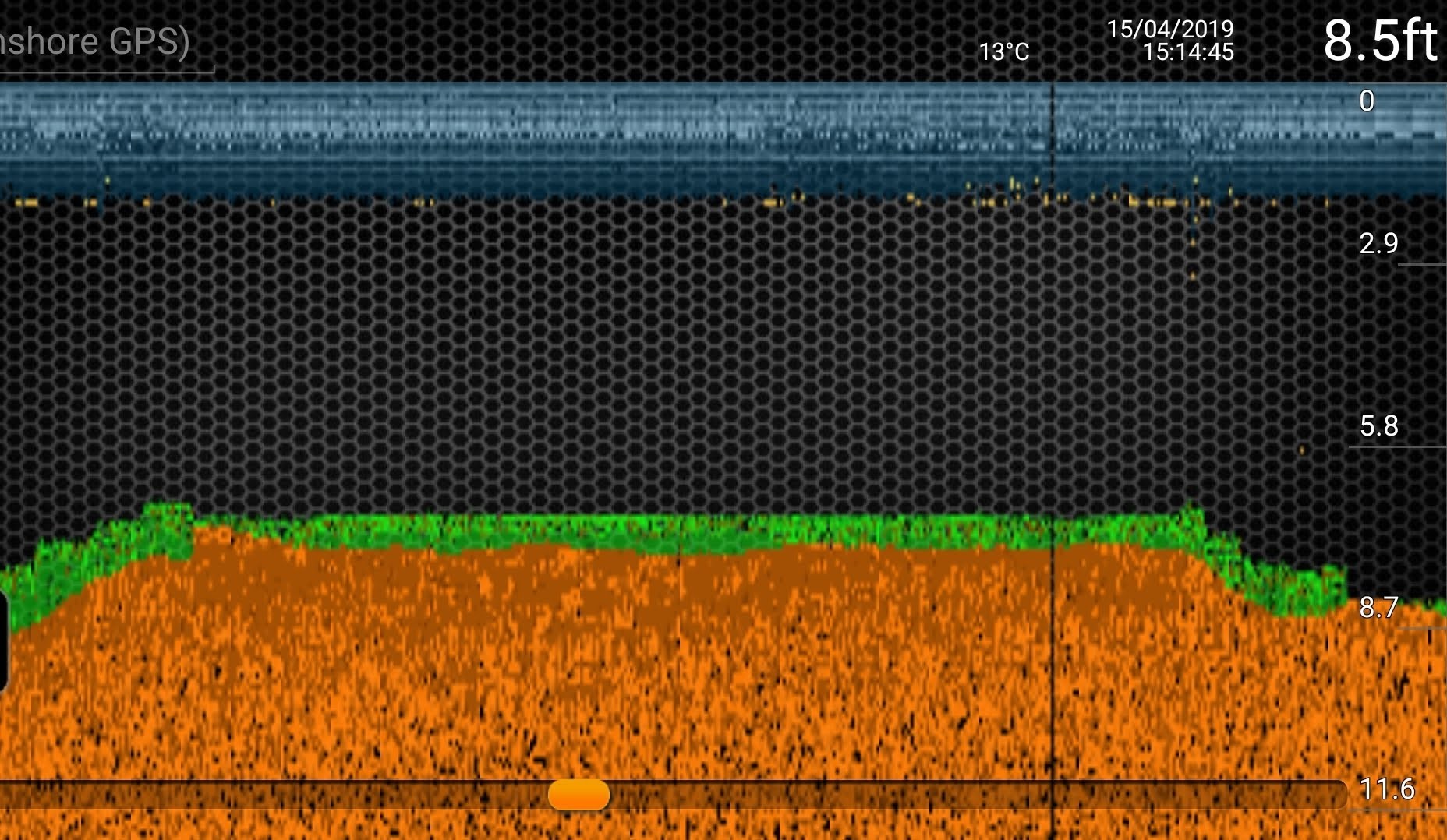This screenshot has width=1447, height=840.
Task: Open the side drawer handle on left edge
Action: point(3,641)
